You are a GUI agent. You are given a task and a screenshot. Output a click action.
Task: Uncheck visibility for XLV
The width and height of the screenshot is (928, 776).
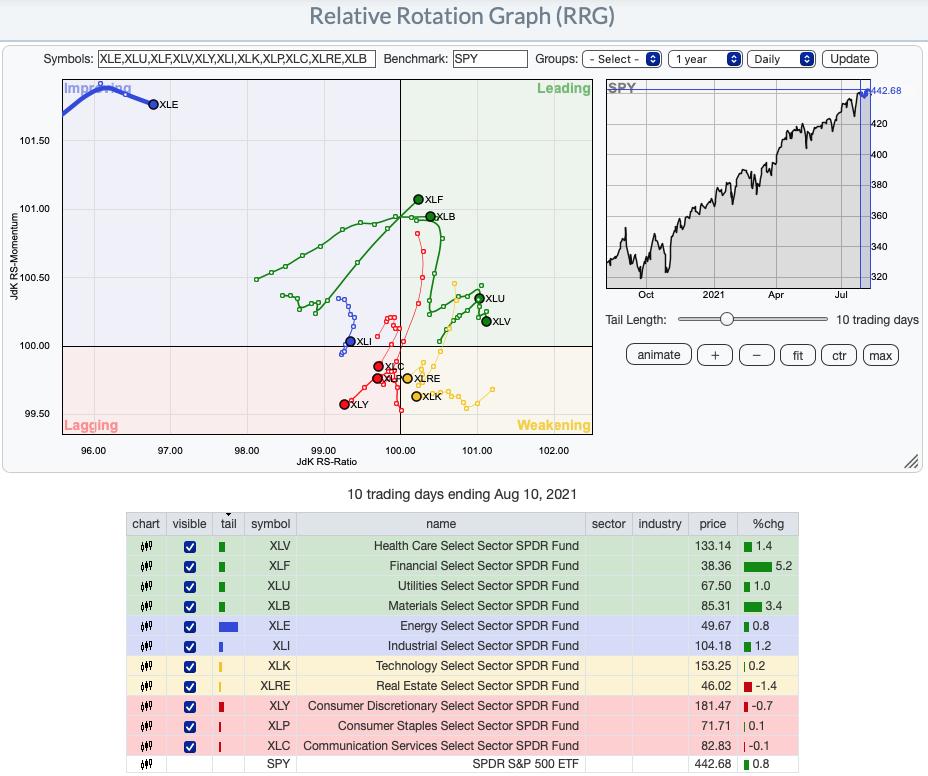click(189, 547)
